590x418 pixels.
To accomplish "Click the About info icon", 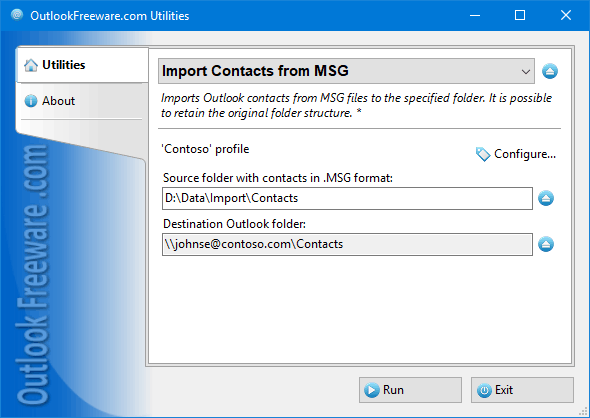I will point(31,101).
